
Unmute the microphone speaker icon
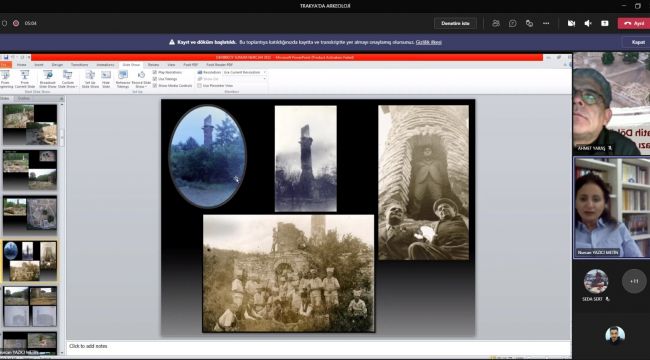pyautogui.click(x=588, y=23)
